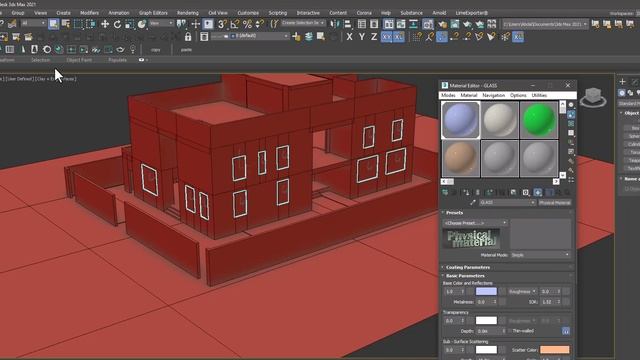640x360 pixels.
Task: Click the Base Color blue swatch
Action: coord(486,291)
